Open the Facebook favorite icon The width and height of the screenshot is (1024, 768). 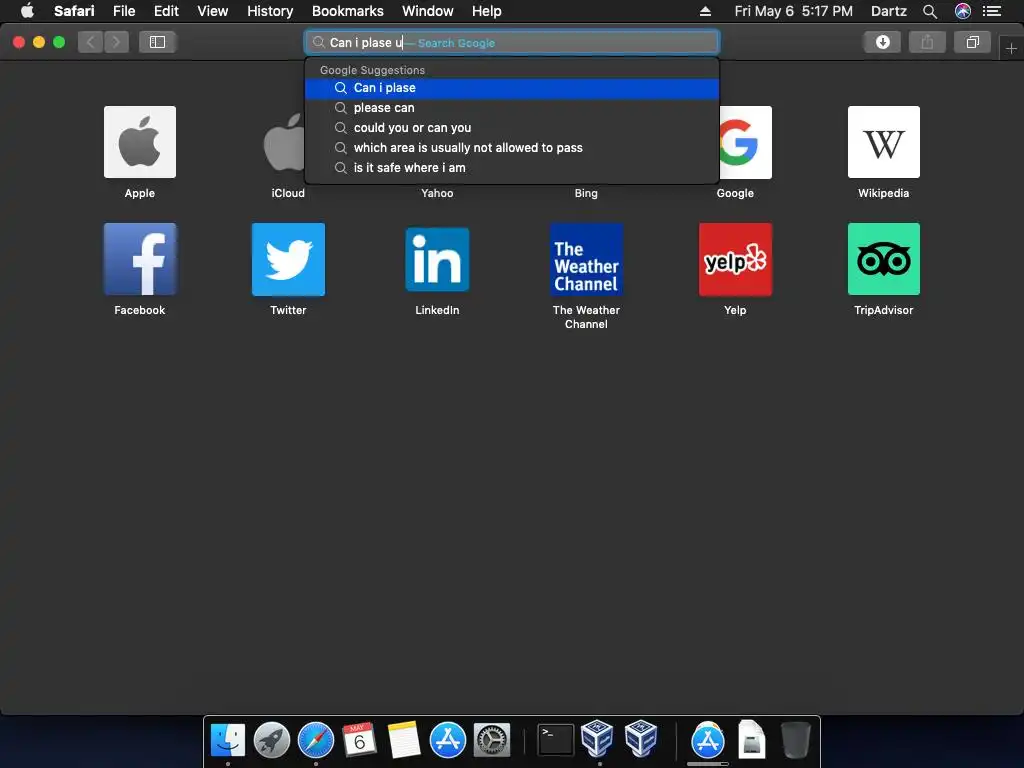(140, 259)
